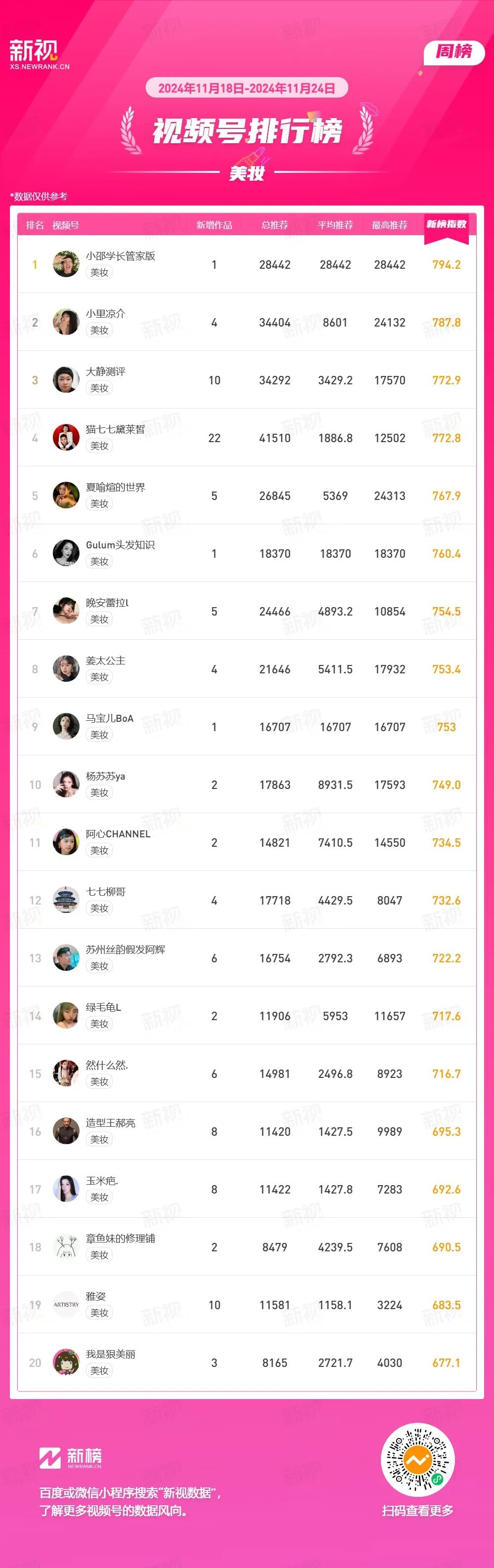Click the 小里凉介 avatar image
The width and height of the screenshot is (494, 1568).
point(66,322)
